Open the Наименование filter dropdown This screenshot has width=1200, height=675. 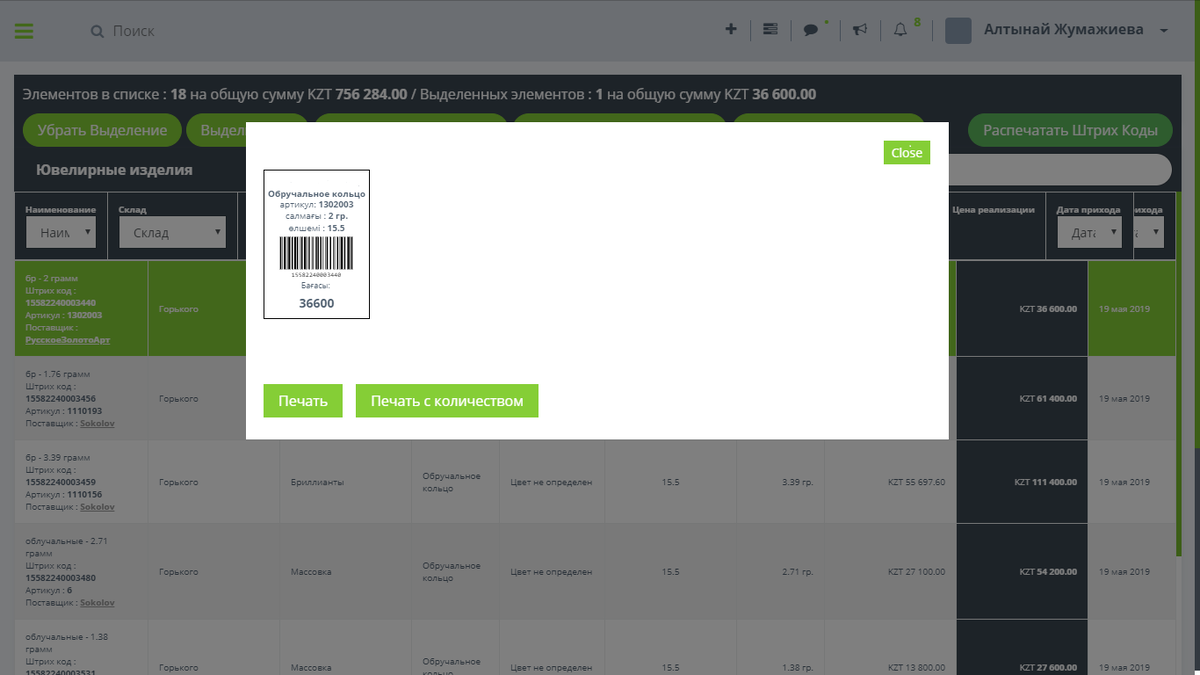click(60, 233)
